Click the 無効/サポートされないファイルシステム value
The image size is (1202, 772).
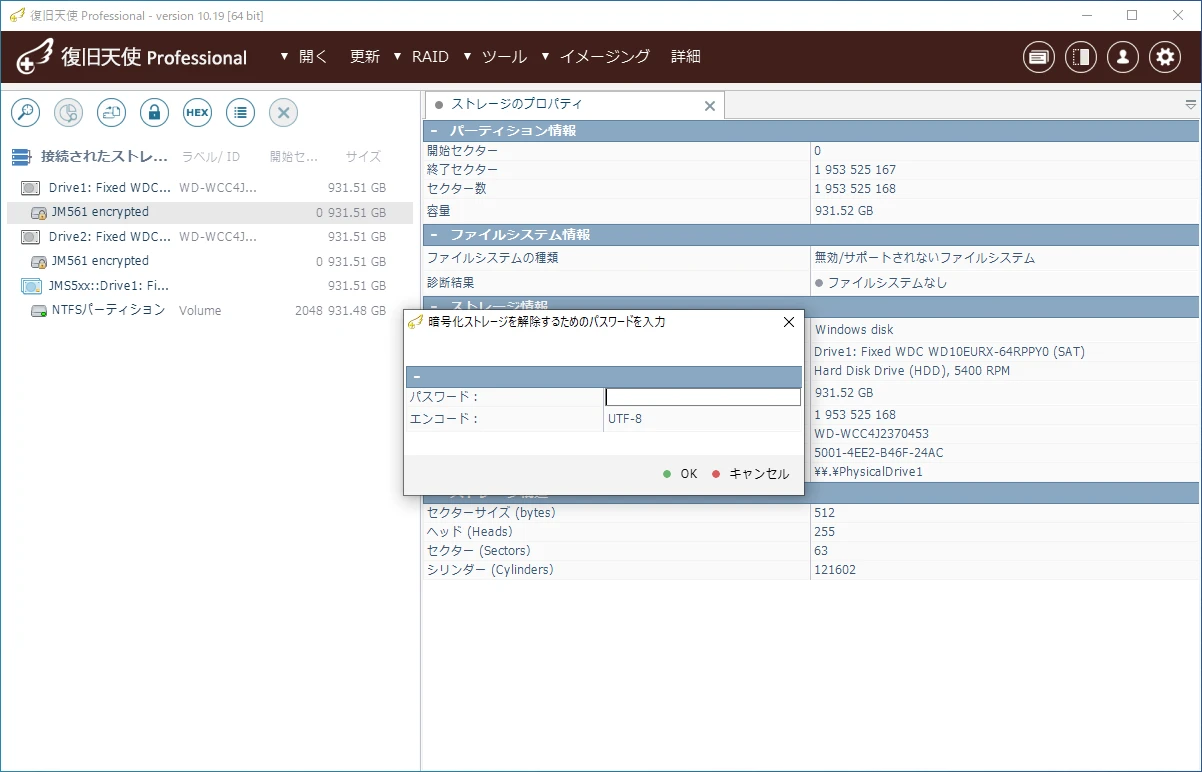pyautogui.click(x=925, y=258)
